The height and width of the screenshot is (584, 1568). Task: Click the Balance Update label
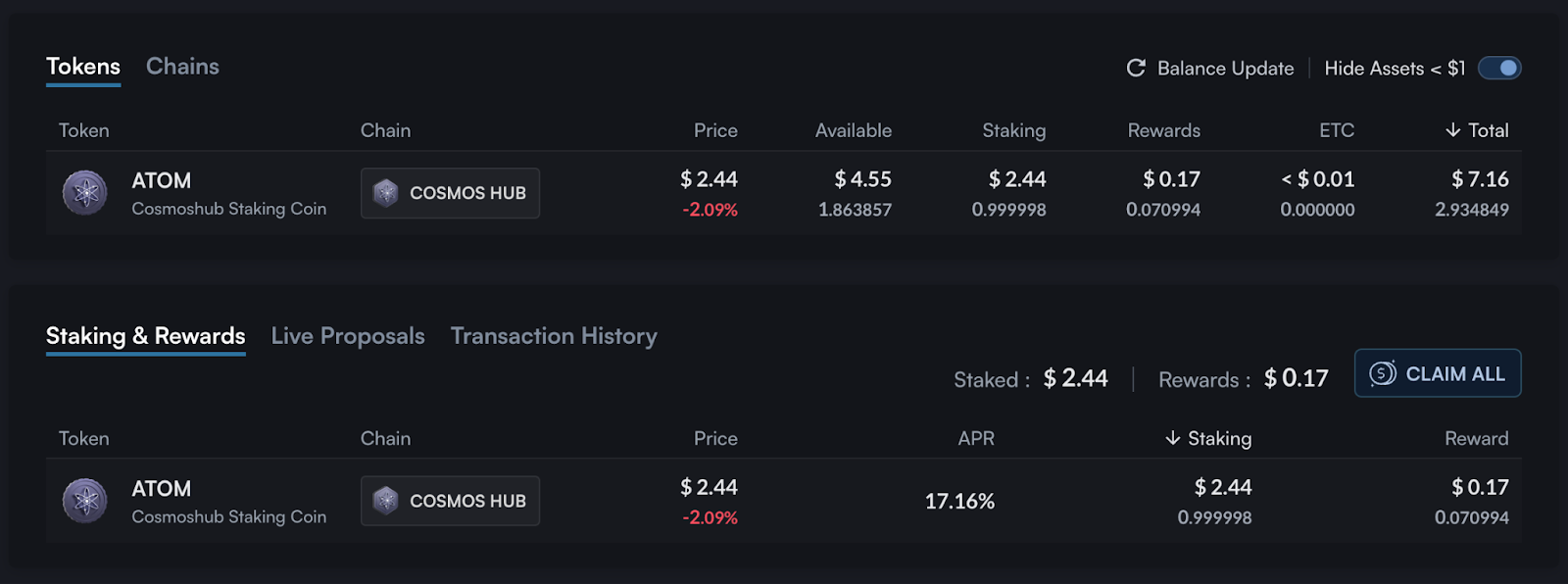[x=1224, y=68]
